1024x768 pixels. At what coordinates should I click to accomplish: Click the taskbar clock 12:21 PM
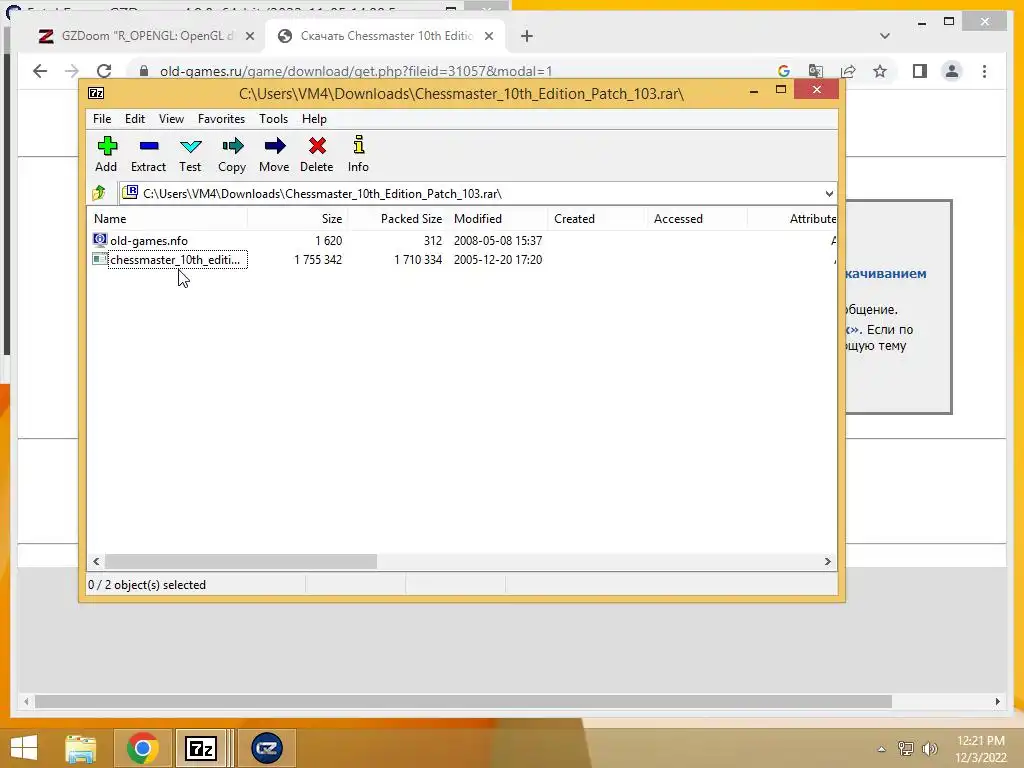coord(980,741)
